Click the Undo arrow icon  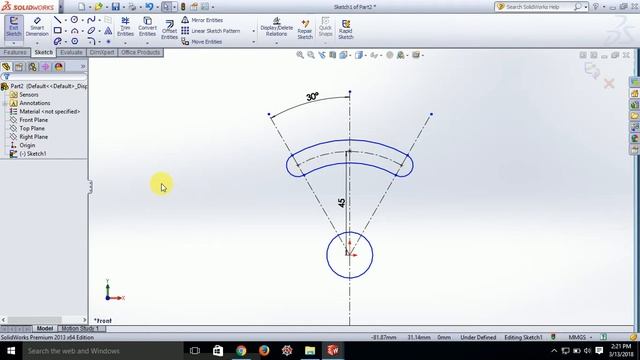[x=149, y=7]
